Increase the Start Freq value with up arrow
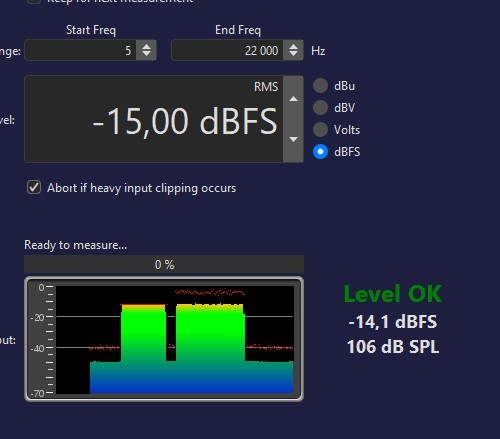The height and width of the screenshot is (439, 500). point(146,46)
